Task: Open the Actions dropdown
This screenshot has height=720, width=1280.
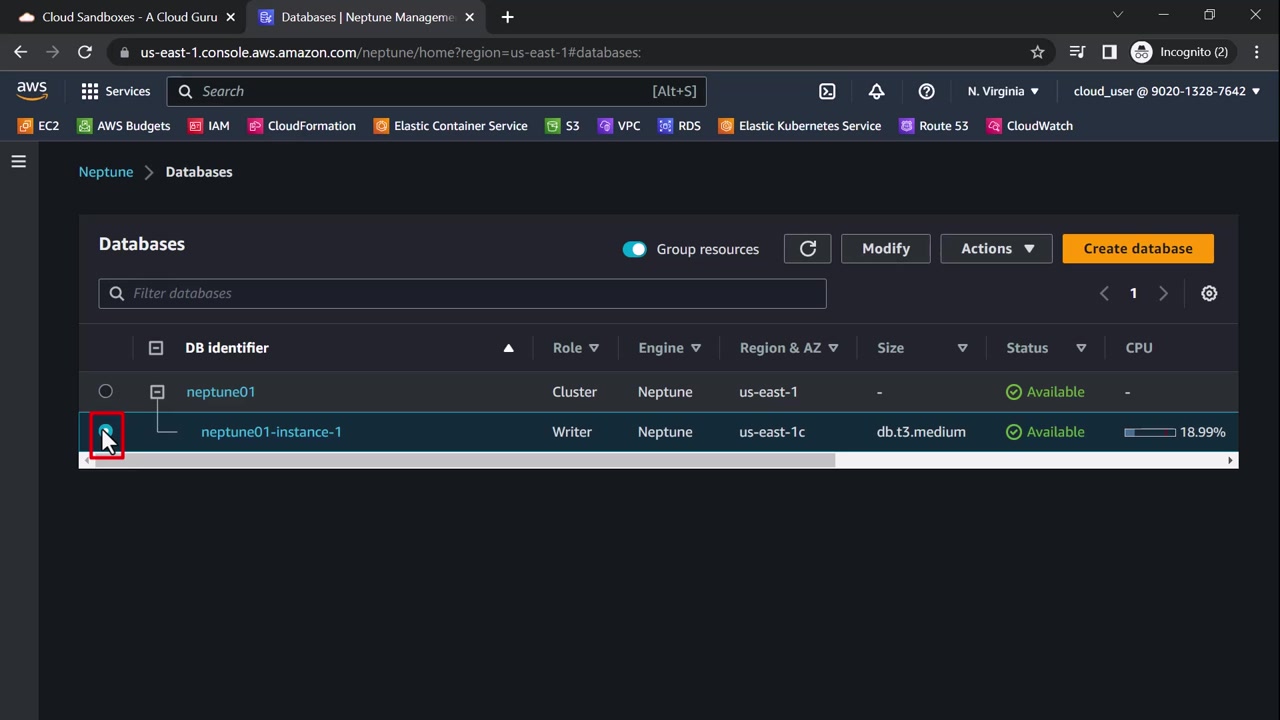Action: point(996,249)
